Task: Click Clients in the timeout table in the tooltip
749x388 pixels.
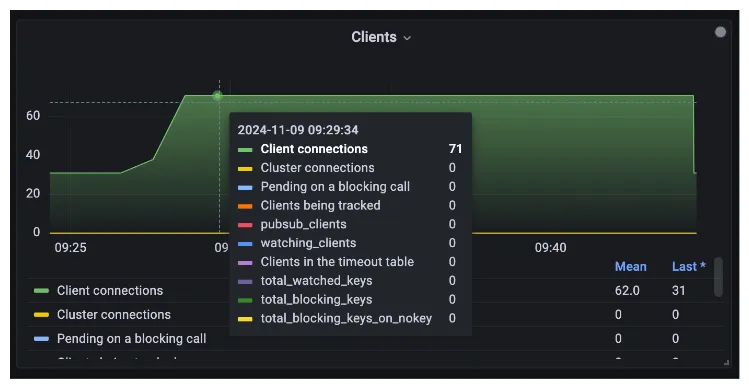Action: 337,262
